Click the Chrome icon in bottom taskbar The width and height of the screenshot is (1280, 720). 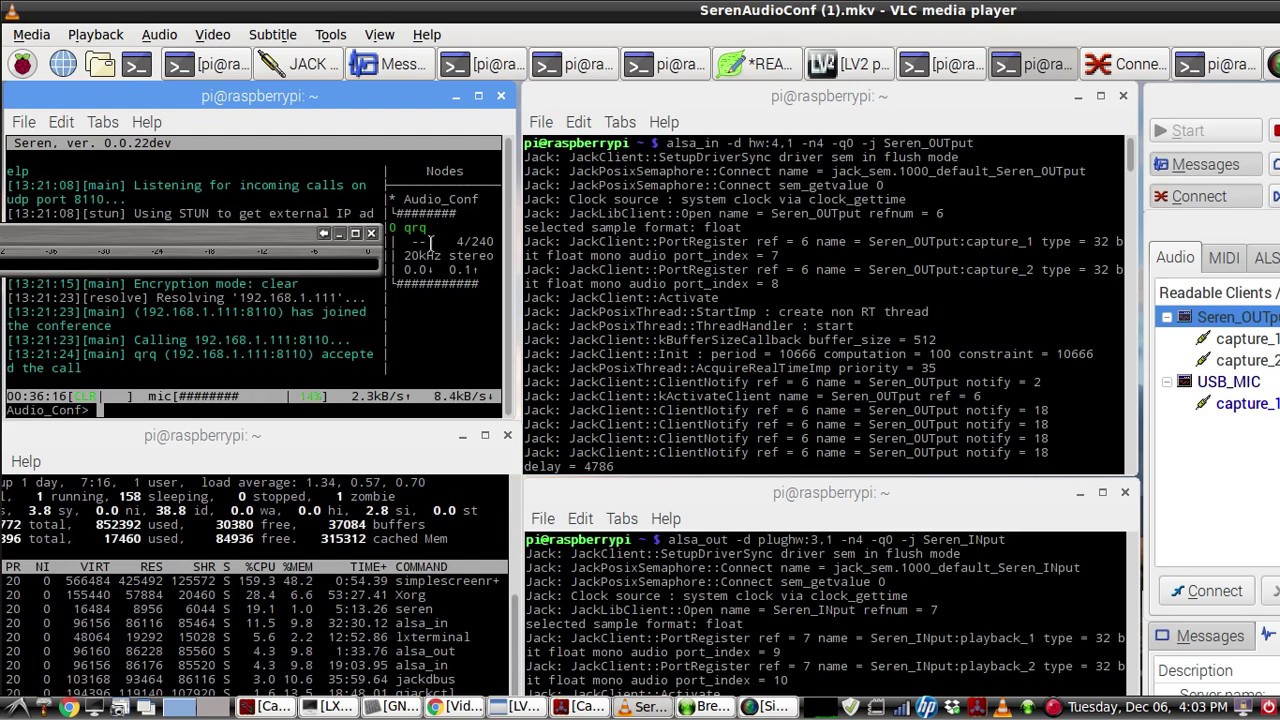click(x=69, y=707)
